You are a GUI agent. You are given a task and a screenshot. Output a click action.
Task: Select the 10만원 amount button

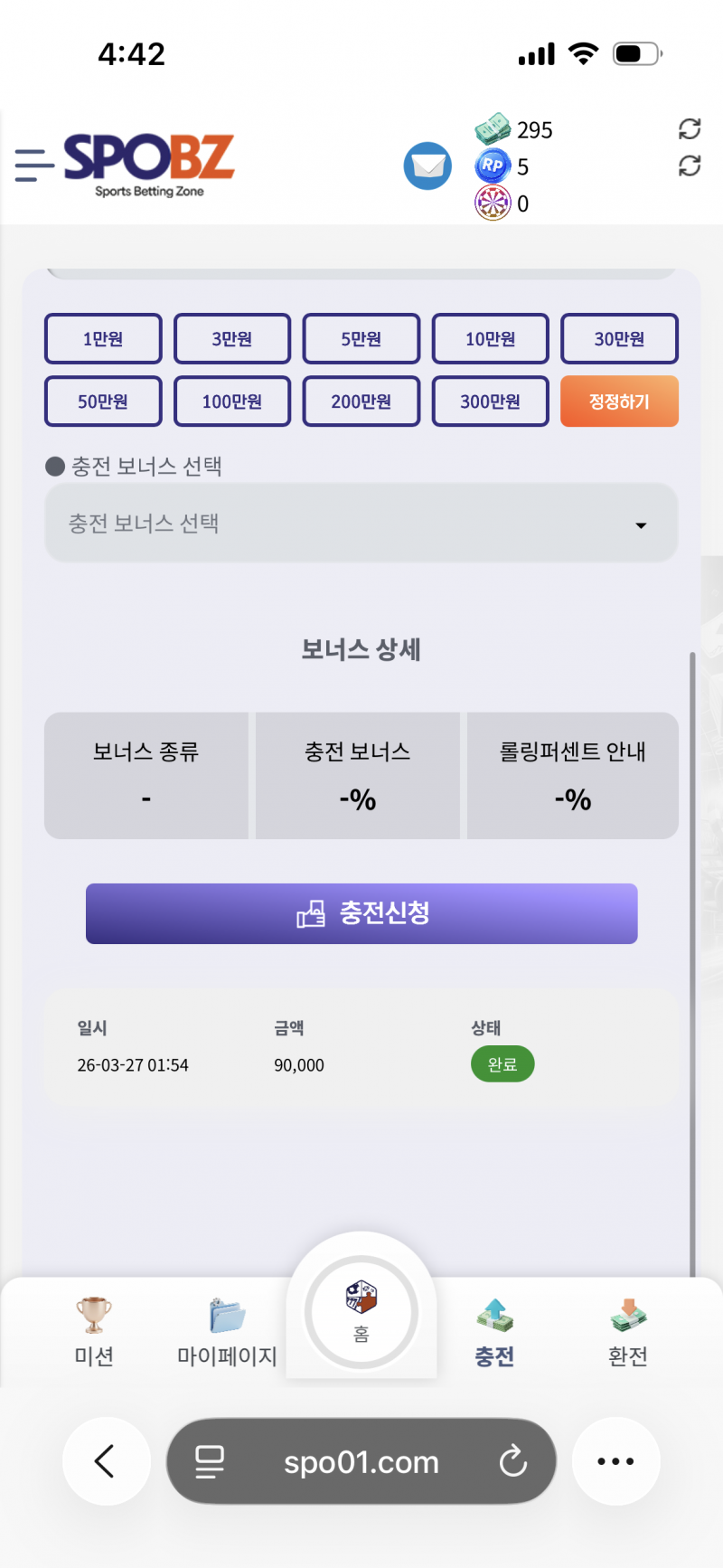491,339
